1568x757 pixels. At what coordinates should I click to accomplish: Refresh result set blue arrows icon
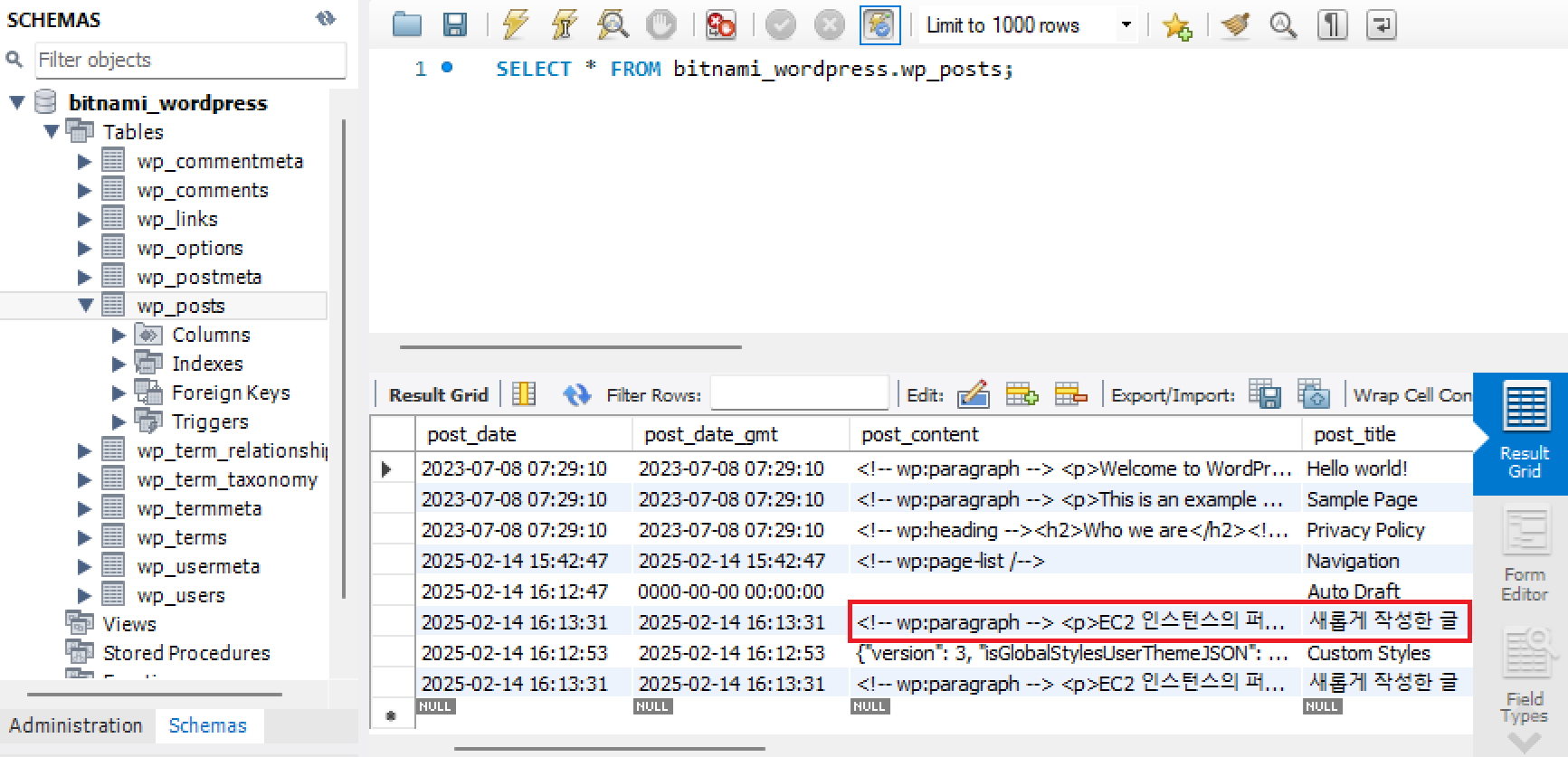[x=576, y=394]
